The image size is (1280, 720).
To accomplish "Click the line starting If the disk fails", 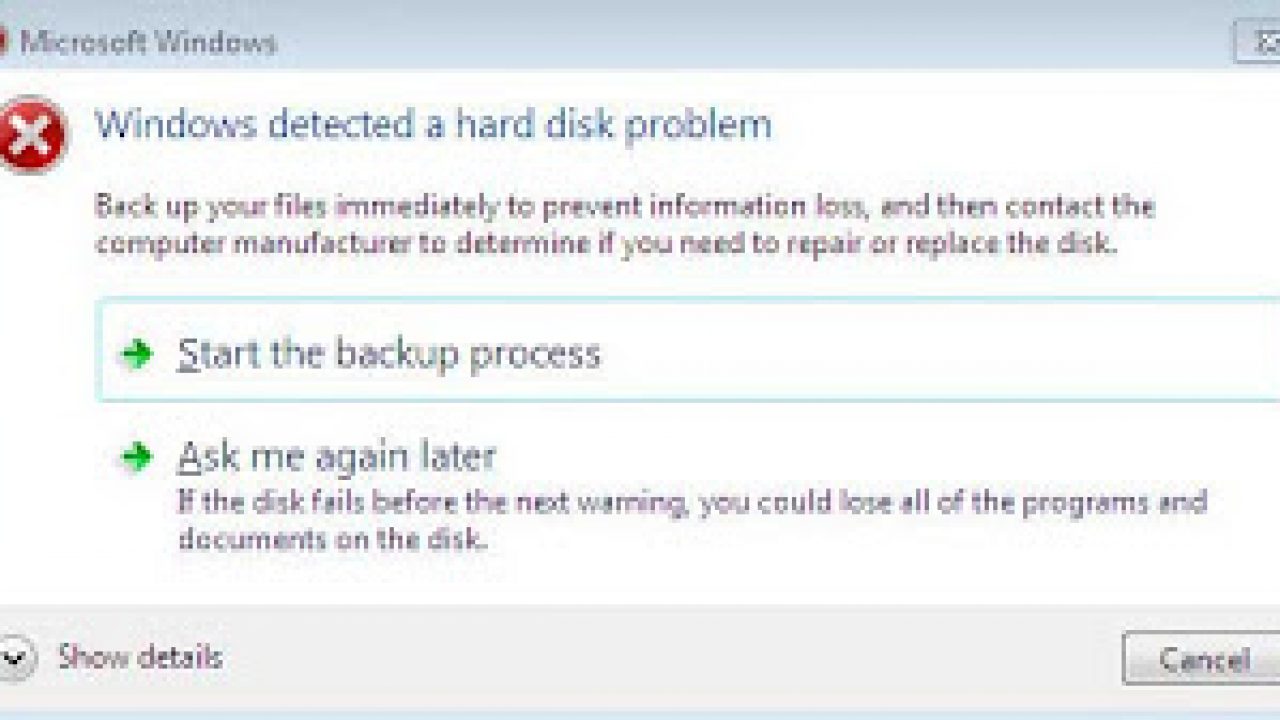I will (692, 502).
